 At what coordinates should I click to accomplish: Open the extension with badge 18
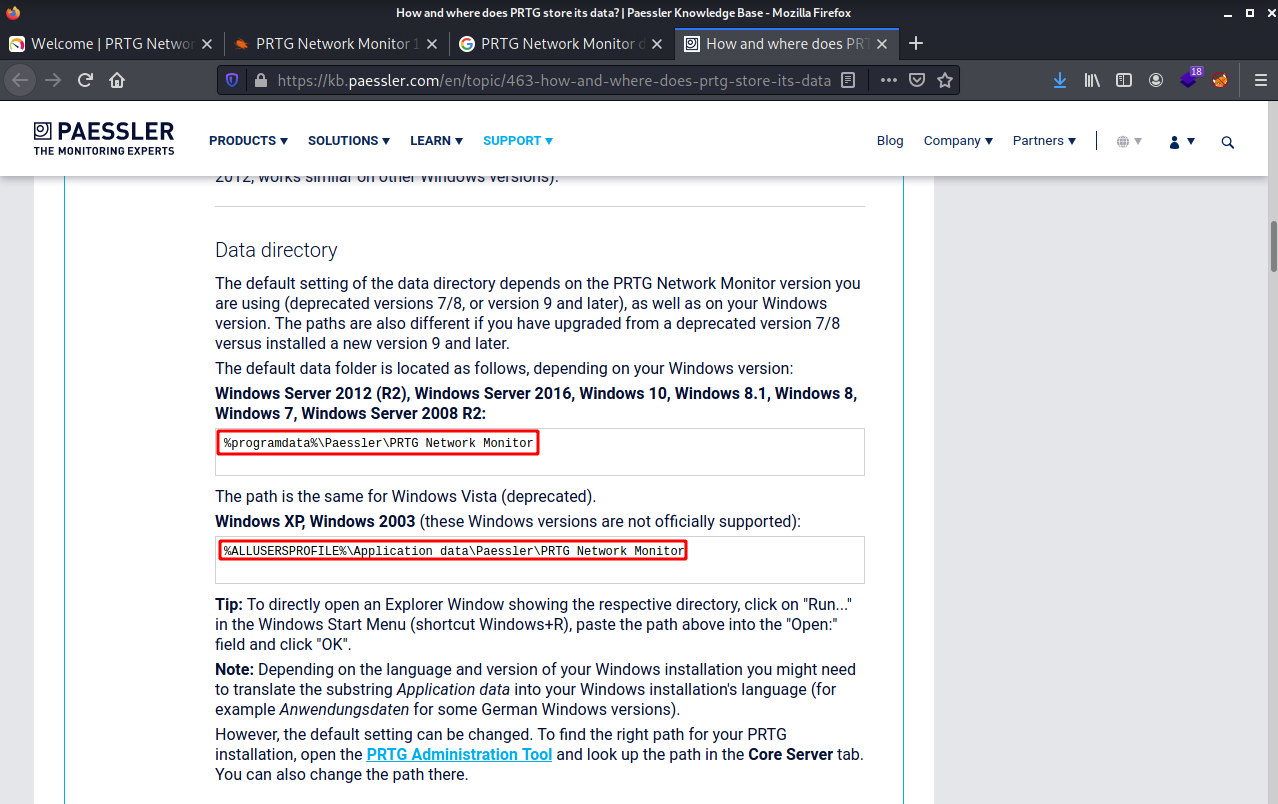tap(1190, 79)
